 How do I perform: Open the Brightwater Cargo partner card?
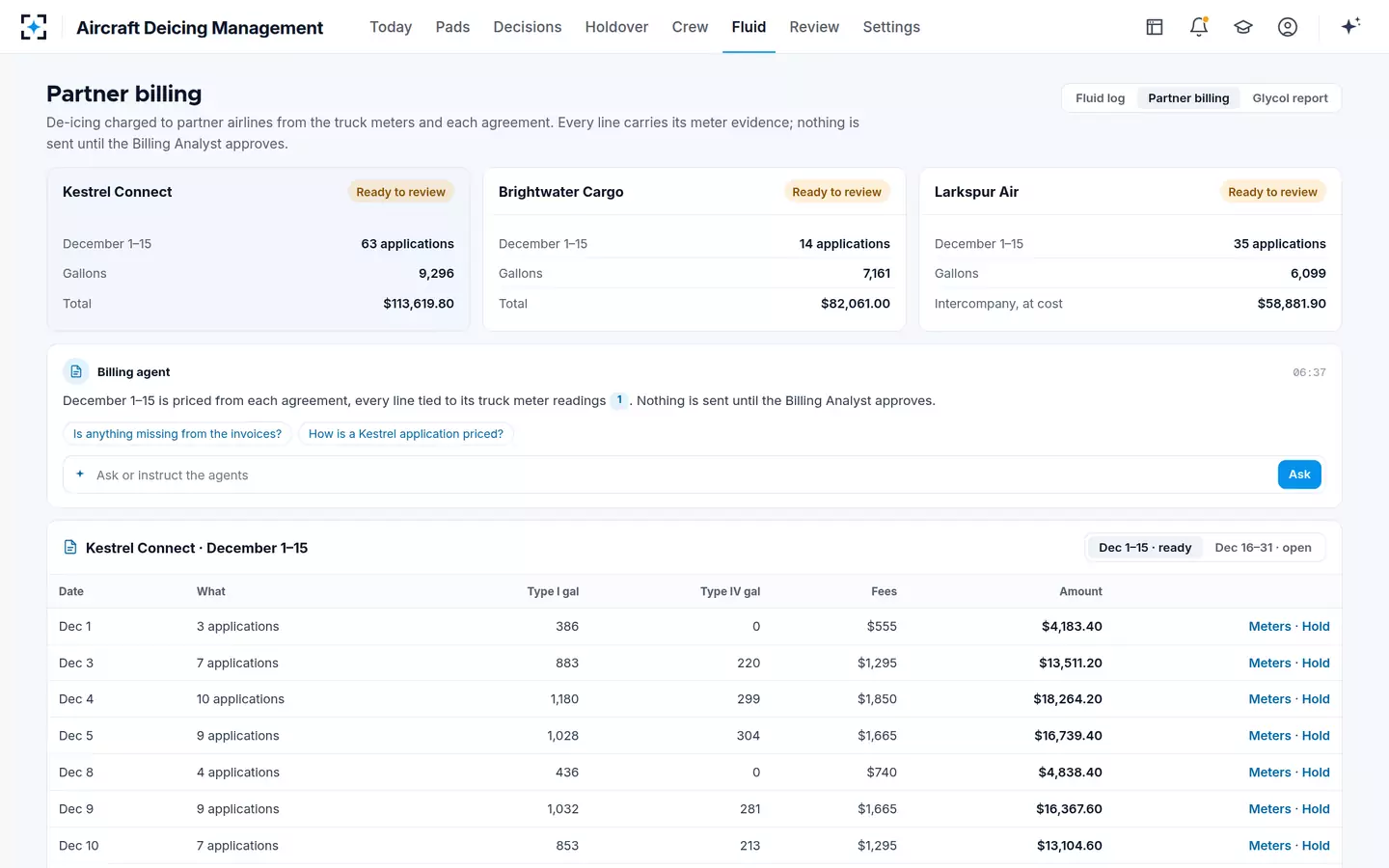point(694,249)
